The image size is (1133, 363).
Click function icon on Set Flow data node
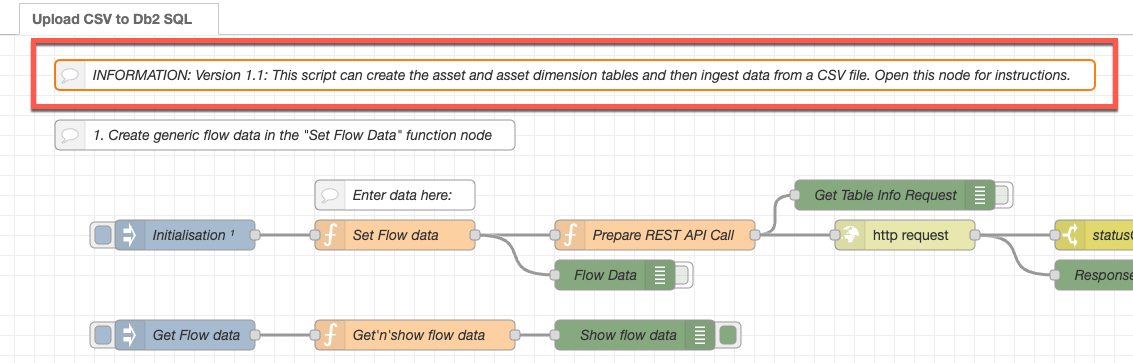point(329,235)
